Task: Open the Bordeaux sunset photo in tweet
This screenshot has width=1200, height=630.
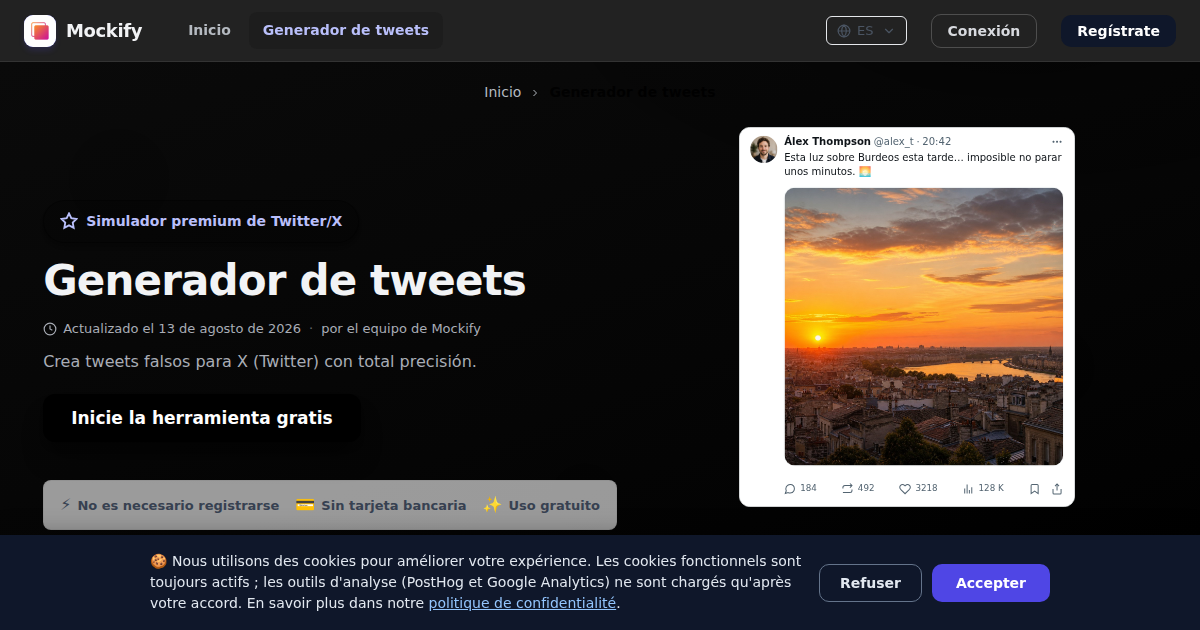Action: [924, 326]
